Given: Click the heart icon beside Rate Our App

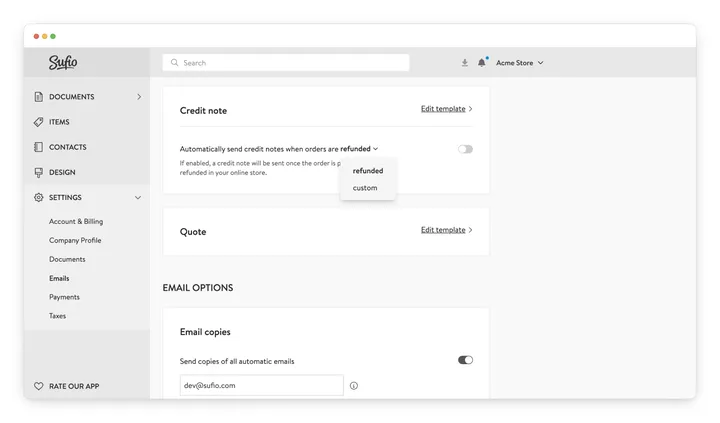Looking at the screenshot, I should [39, 386].
